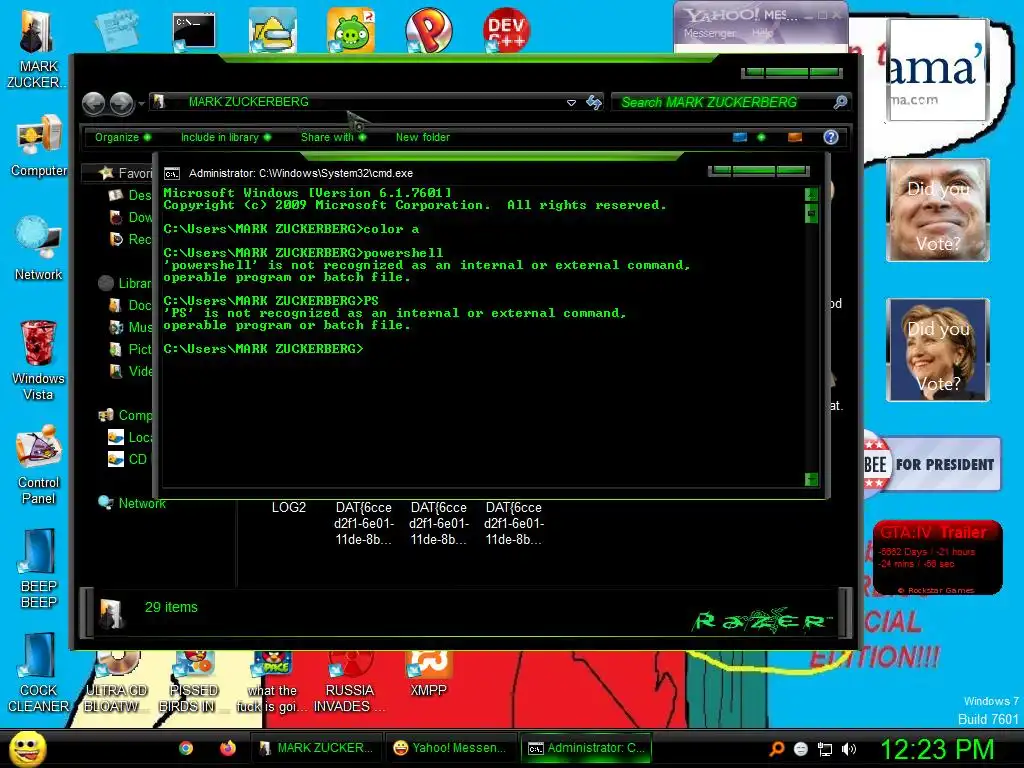
Task: Launch Firefox from the taskbar
Action: pyautogui.click(x=227, y=748)
